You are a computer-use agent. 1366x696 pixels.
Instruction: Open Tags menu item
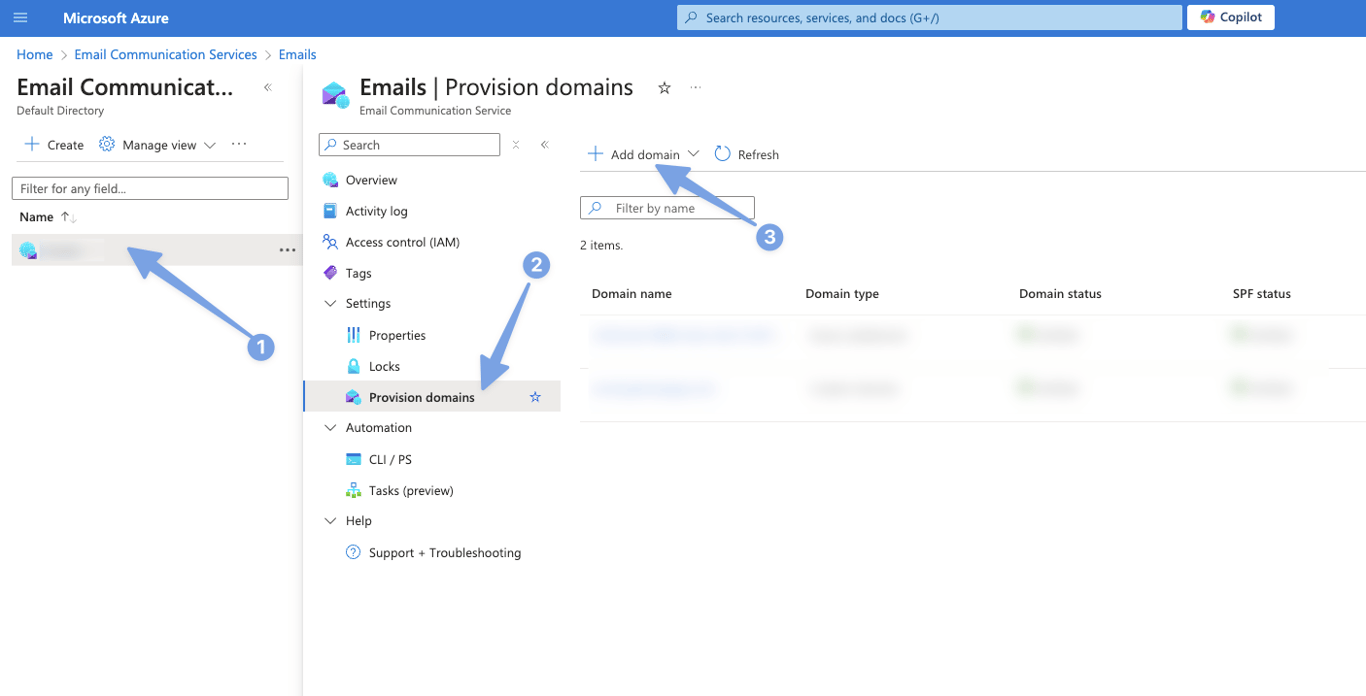click(x=358, y=273)
